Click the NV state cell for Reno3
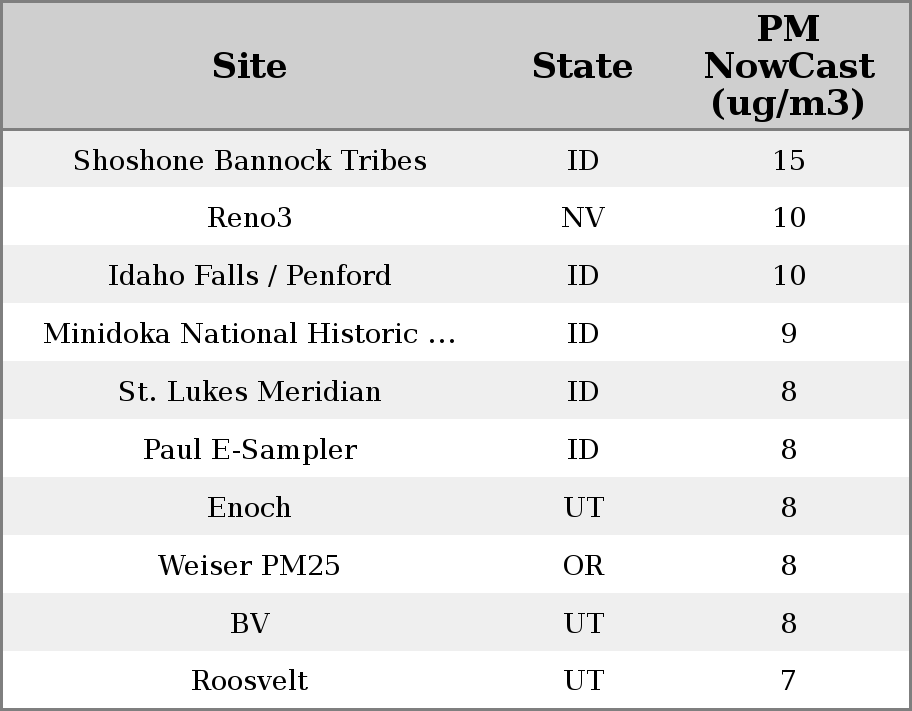 [582, 218]
